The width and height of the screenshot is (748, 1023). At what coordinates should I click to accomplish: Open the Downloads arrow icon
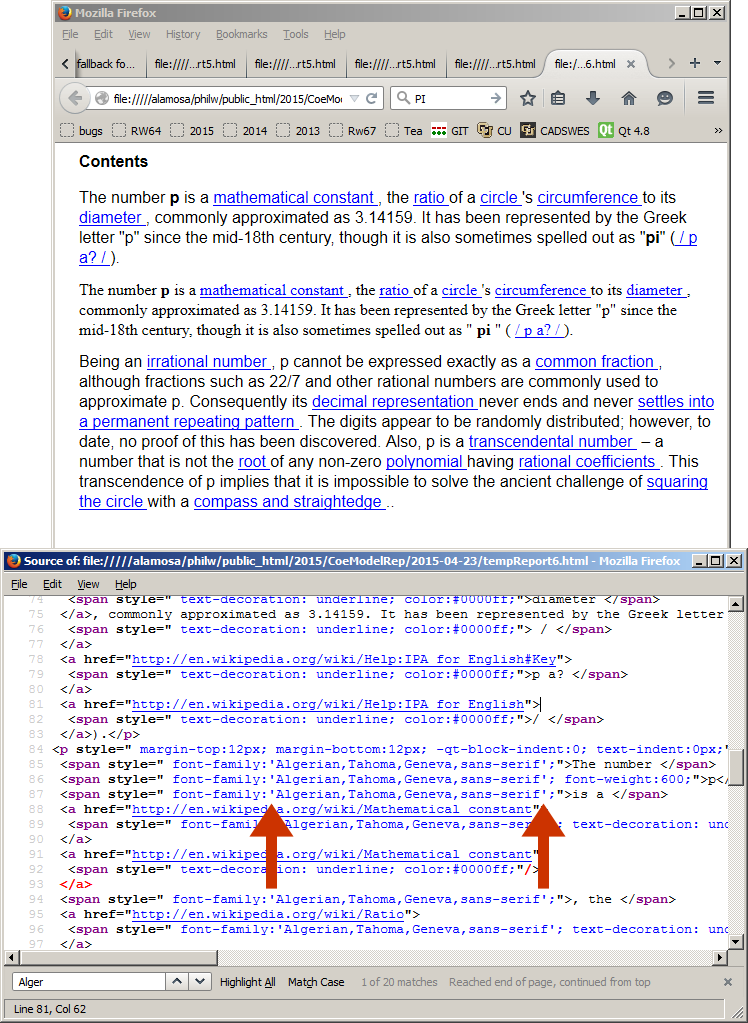point(593,99)
